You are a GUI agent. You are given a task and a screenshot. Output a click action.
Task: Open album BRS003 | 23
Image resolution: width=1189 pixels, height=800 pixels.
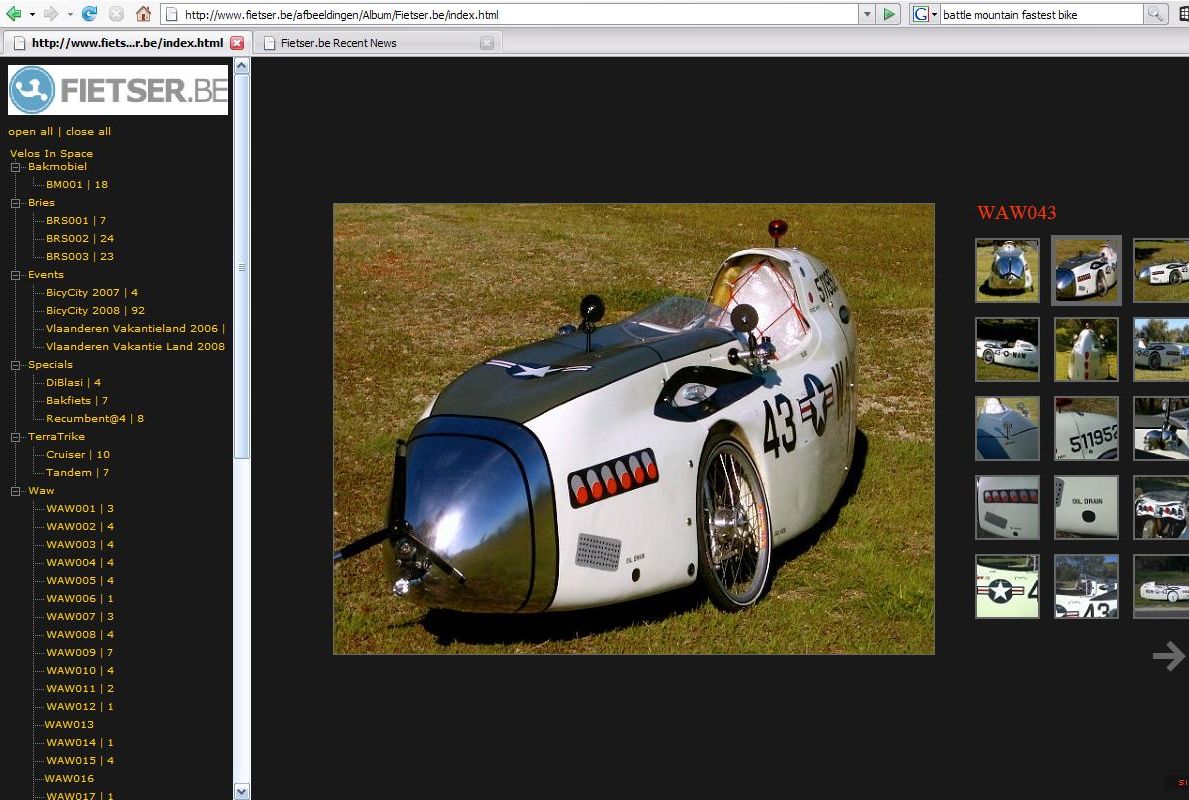tap(80, 257)
